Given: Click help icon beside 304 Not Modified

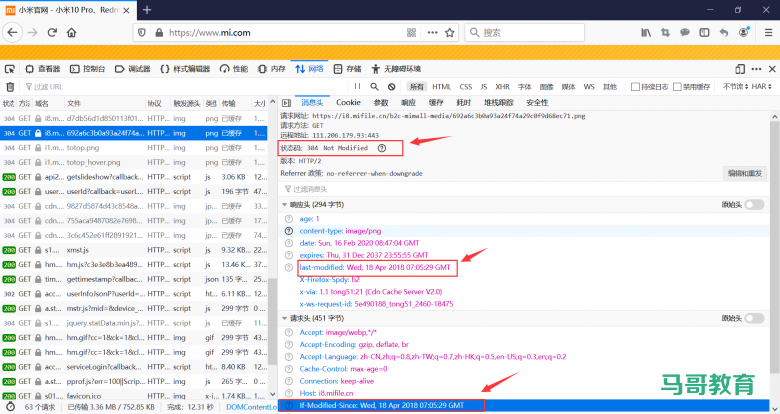Looking at the screenshot, I should [382, 148].
